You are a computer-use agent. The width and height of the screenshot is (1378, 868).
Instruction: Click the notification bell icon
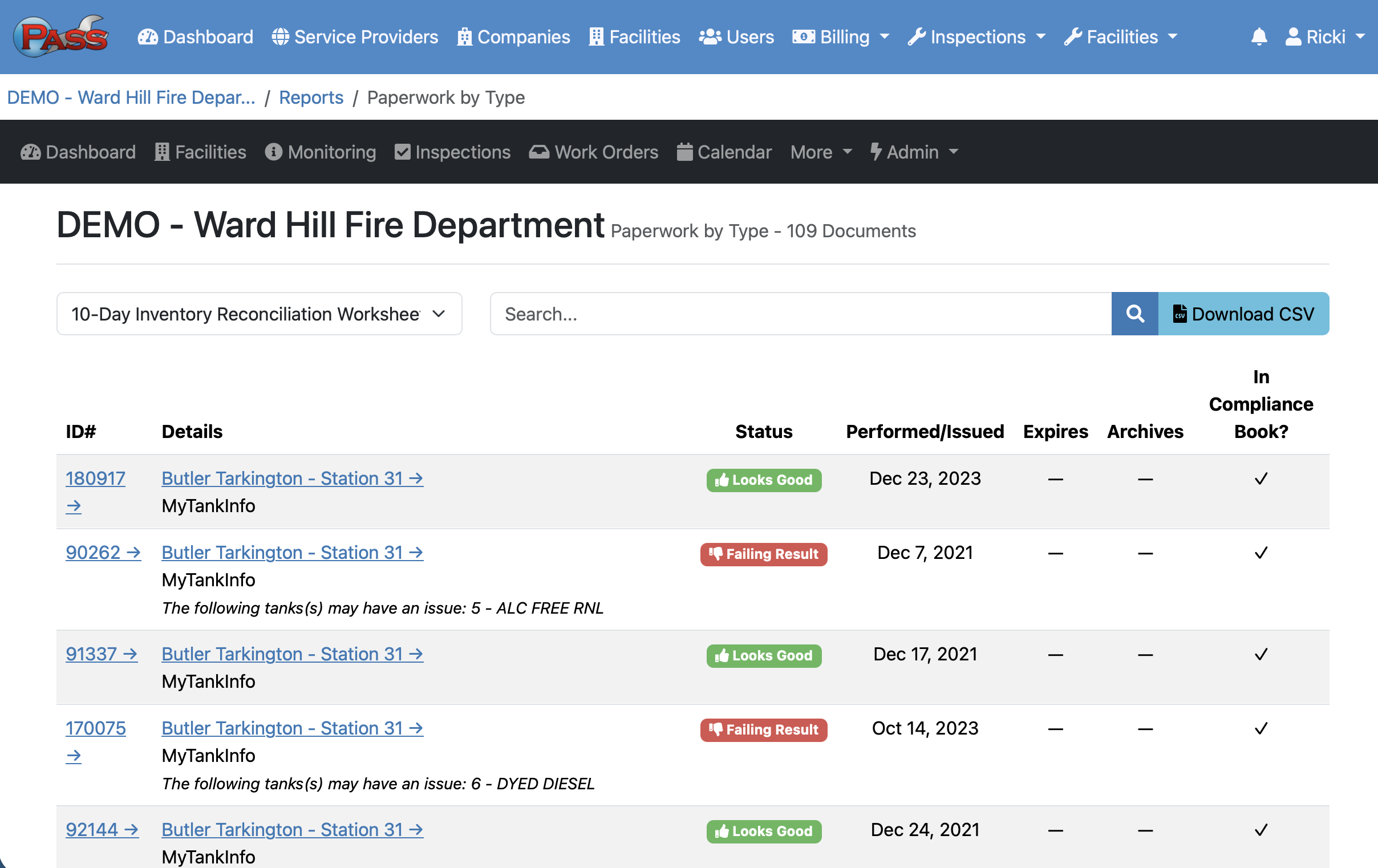point(1258,37)
